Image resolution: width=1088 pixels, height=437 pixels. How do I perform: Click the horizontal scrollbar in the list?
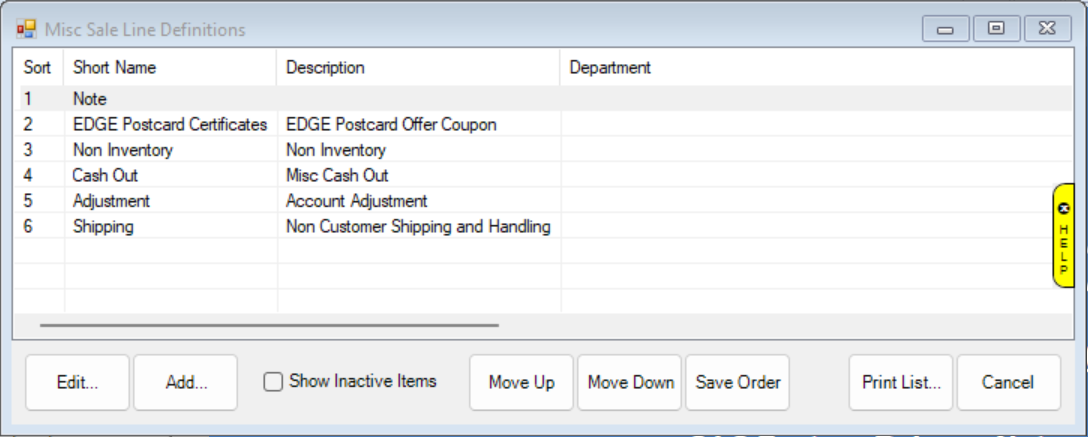click(268, 324)
